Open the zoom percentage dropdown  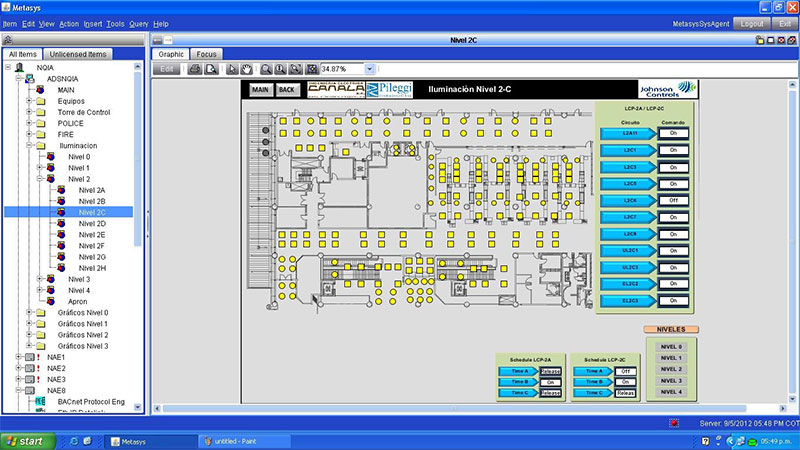[x=370, y=69]
